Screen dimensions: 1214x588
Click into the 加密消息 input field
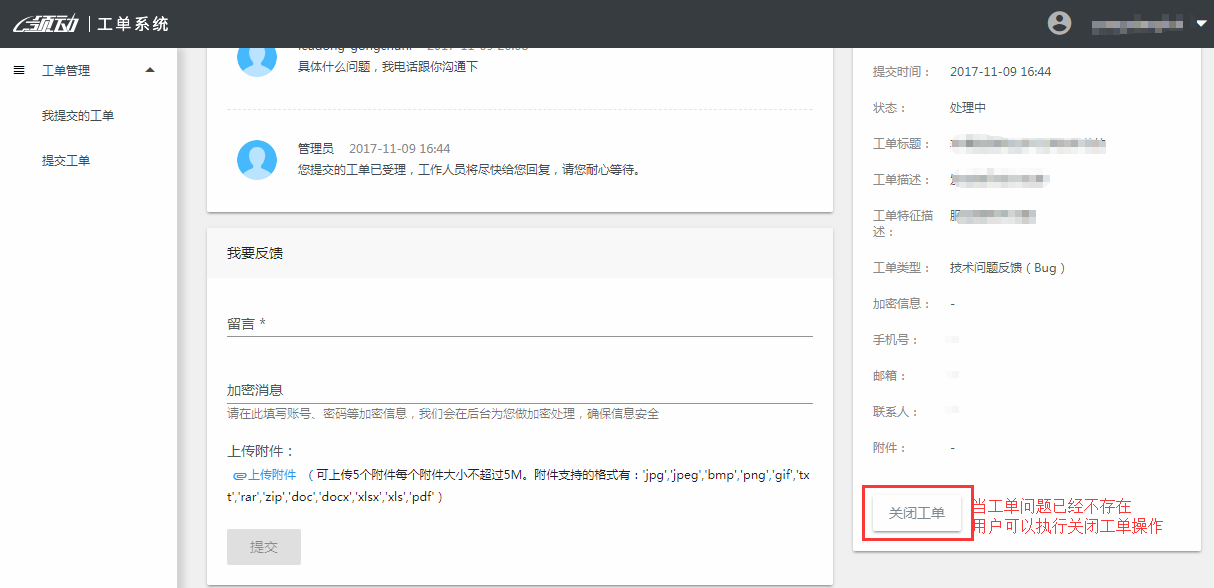point(519,391)
